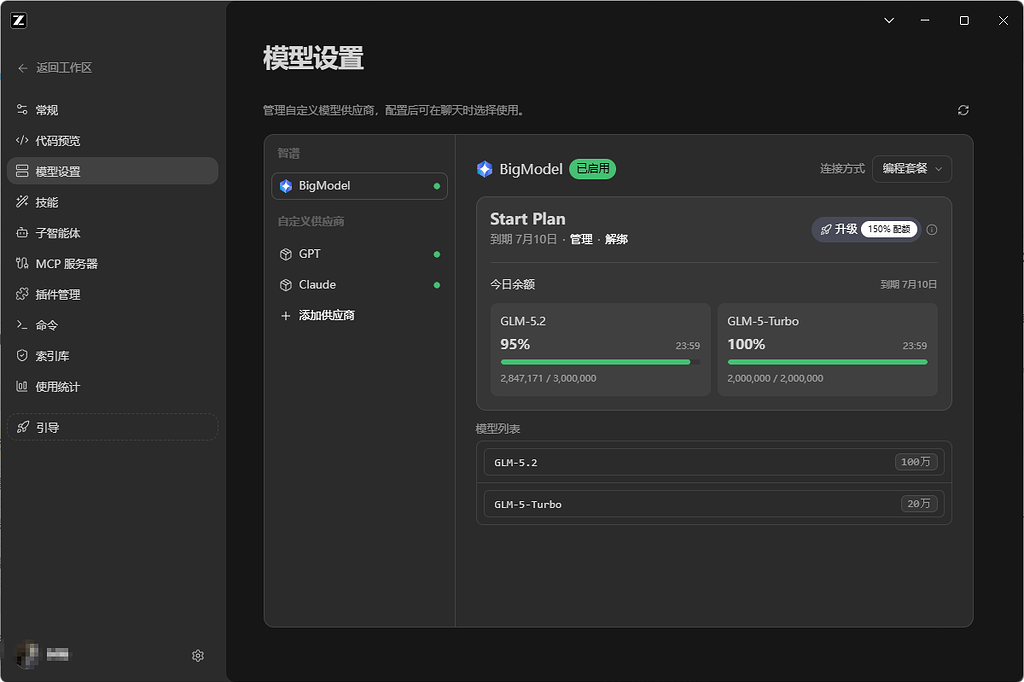This screenshot has width=1024, height=682.
Task: Click the 模型列表 heading
Action: (498, 429)
